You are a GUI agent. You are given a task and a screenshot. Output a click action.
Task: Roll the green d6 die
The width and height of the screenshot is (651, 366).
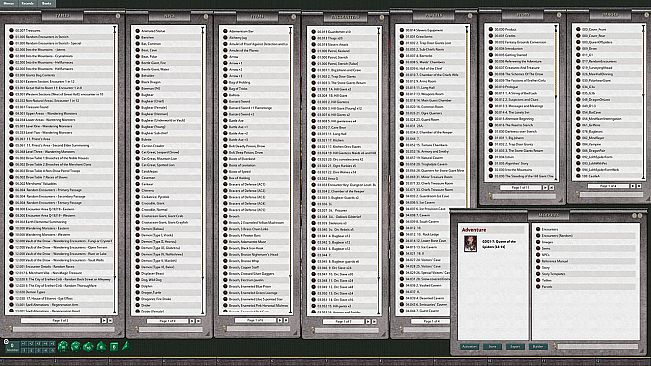pyautogui.click(x=113, y=346)
